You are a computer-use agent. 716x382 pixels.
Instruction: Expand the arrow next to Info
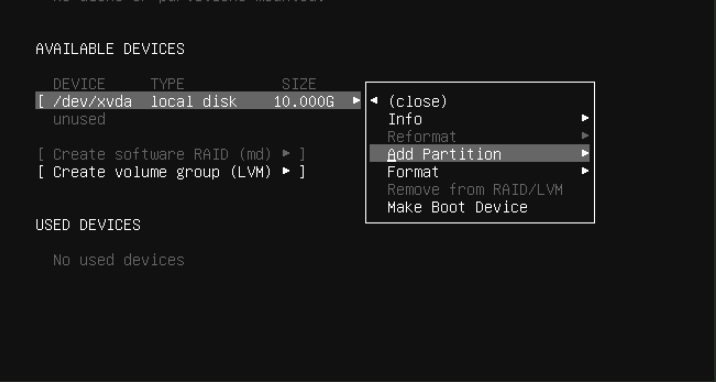coord(585,118)
